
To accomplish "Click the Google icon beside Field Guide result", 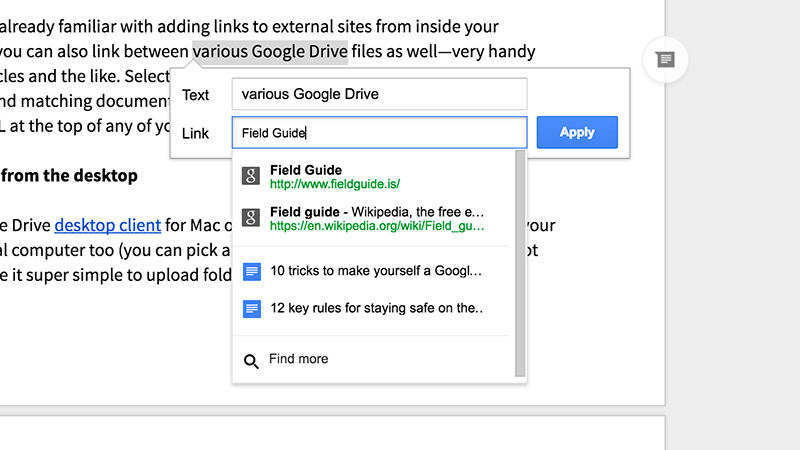I will coord(252,177).
